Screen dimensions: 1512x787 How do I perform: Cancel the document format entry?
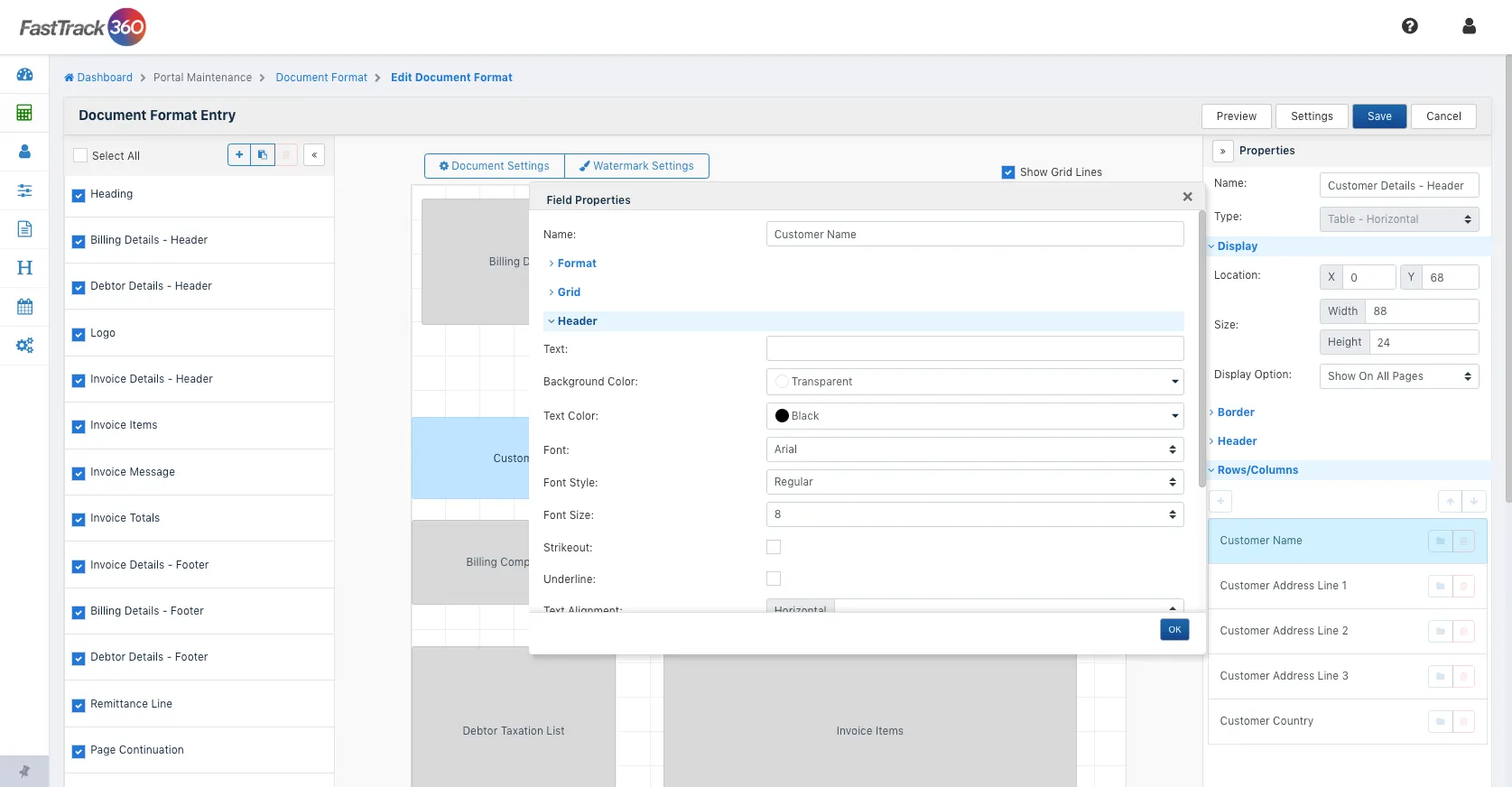1443,116
